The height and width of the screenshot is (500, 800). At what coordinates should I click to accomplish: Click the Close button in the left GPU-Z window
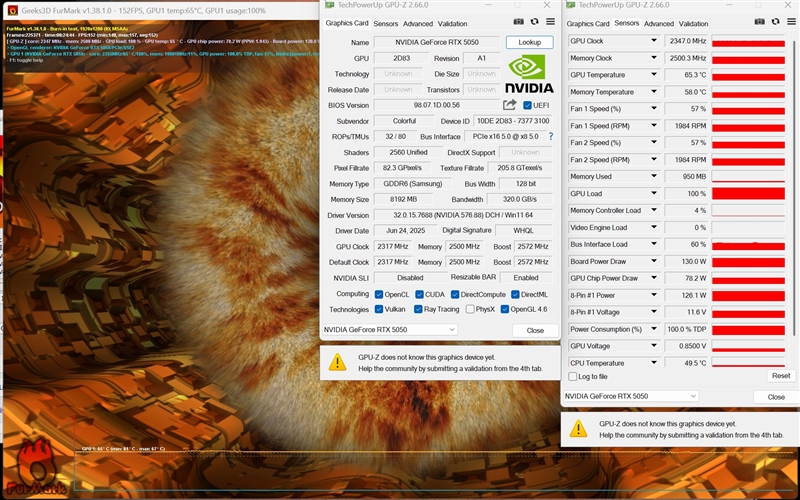click(x=535, y=330)
